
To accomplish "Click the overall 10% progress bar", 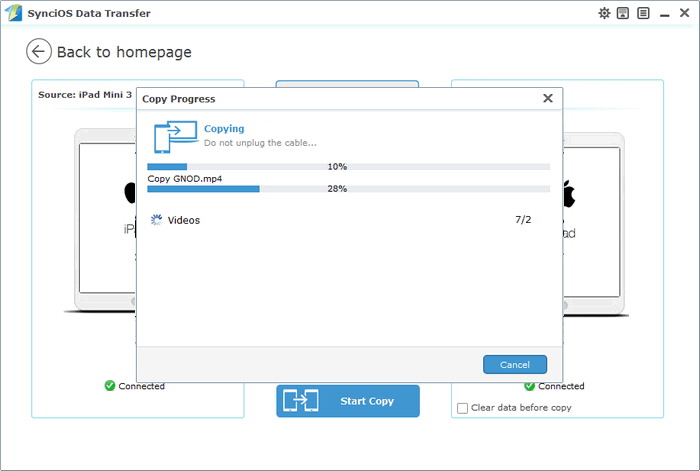I will tap(348, 167).
